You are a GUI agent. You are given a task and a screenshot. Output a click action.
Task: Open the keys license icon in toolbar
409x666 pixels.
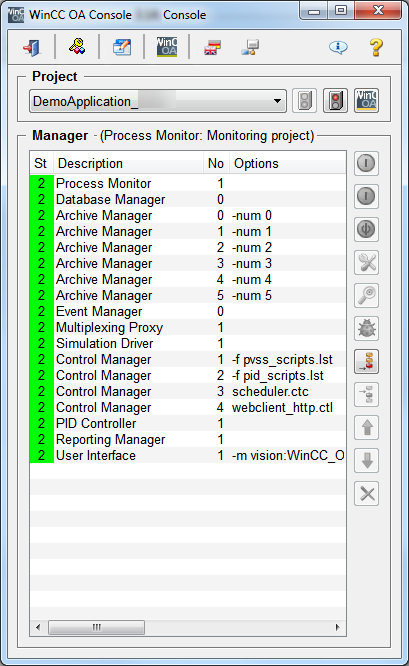pyautogui.click(x=77, y=47)
